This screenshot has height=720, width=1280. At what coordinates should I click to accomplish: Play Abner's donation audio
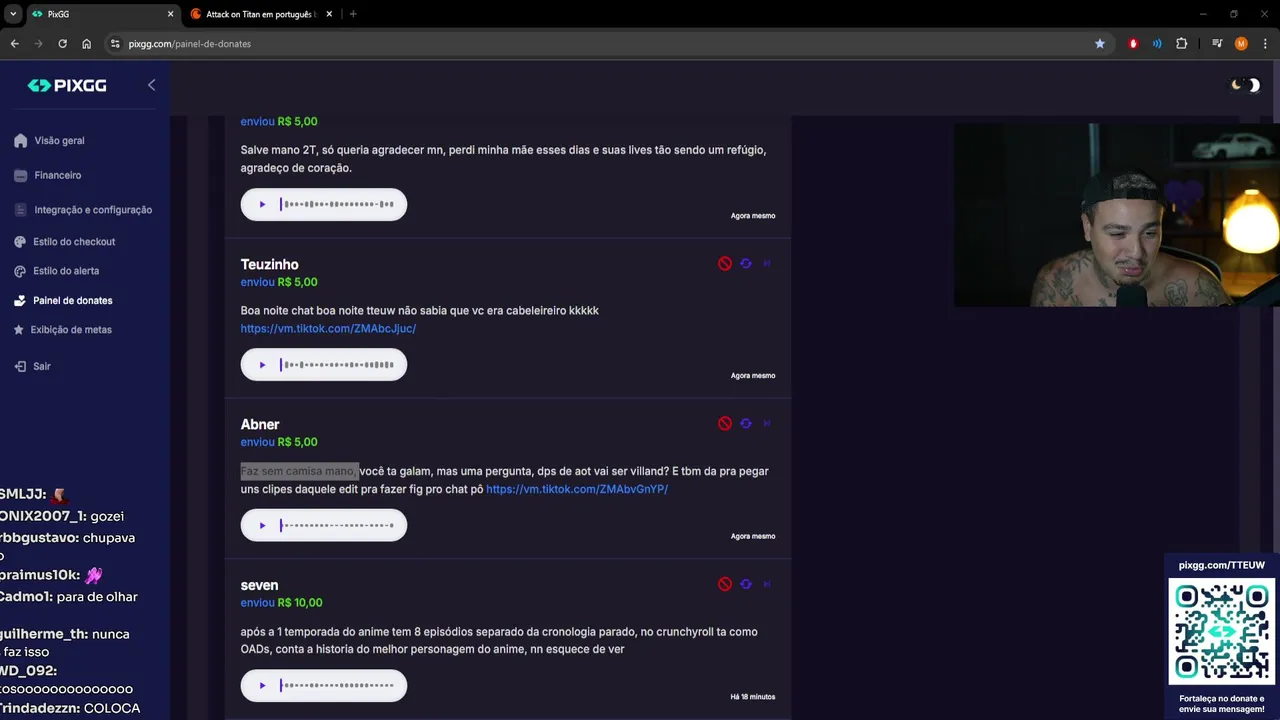262,526
